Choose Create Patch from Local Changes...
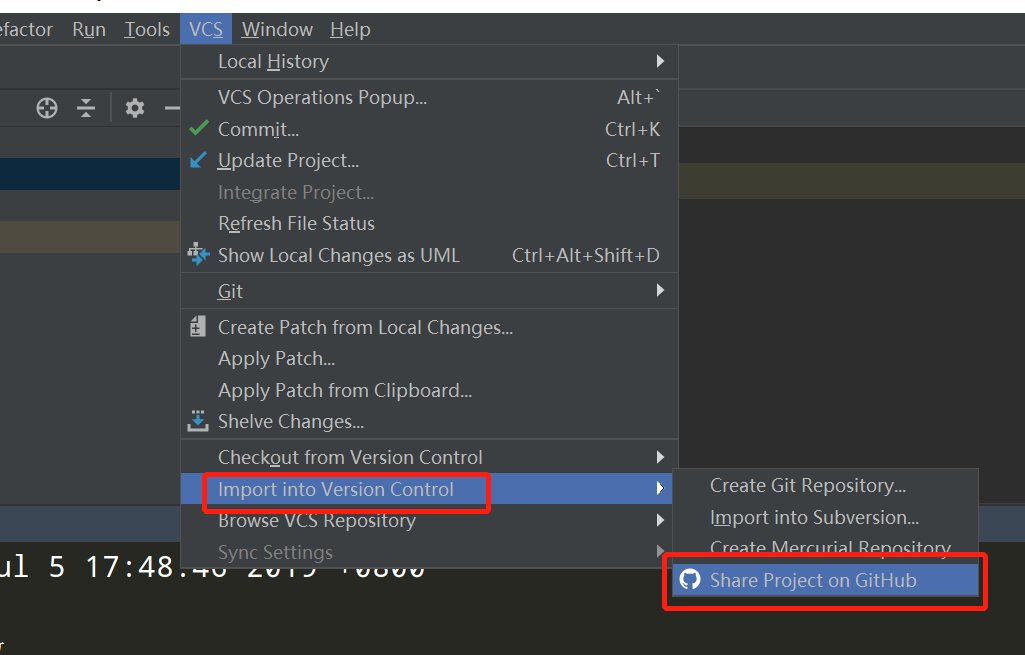The height and width of the screenshot is (655, 1025). 429,327
